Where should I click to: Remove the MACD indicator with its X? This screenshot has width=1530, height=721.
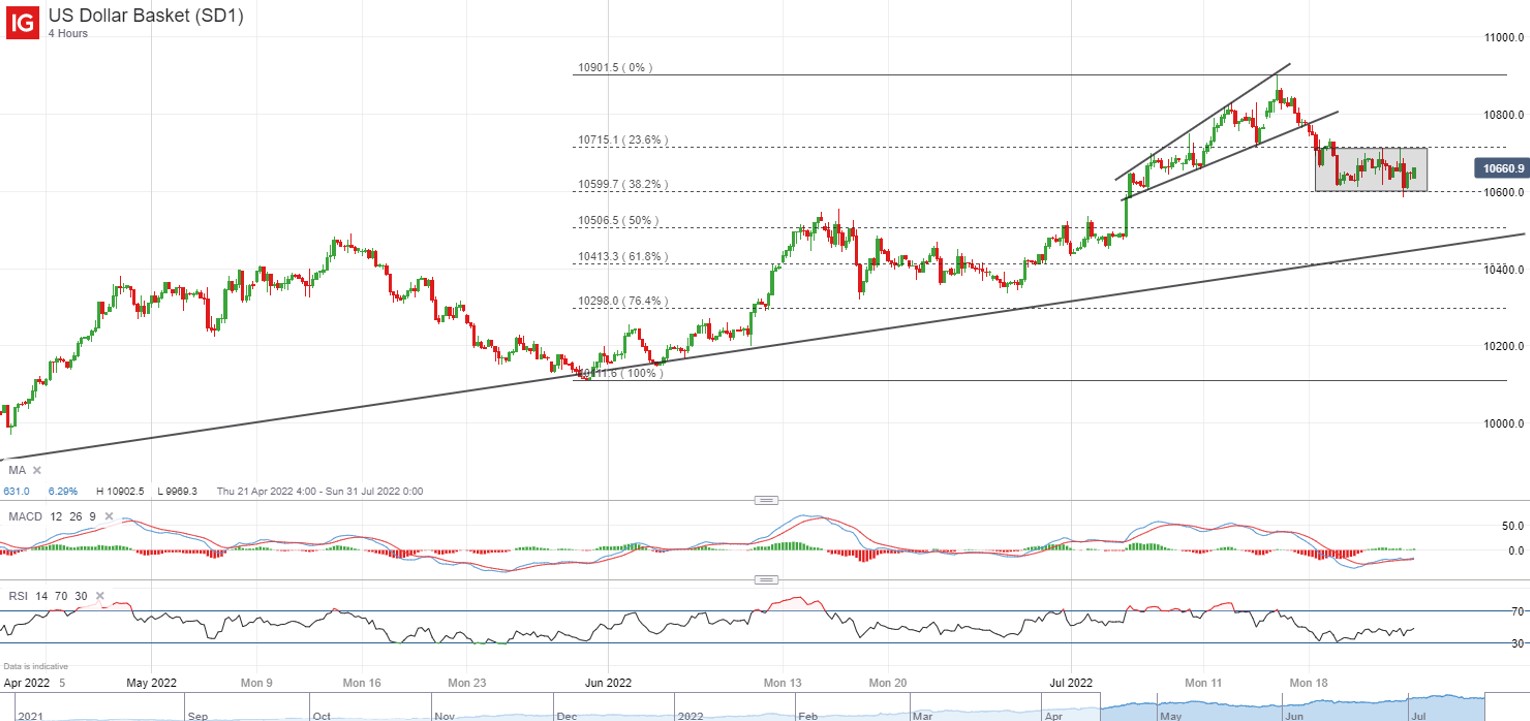110,516
